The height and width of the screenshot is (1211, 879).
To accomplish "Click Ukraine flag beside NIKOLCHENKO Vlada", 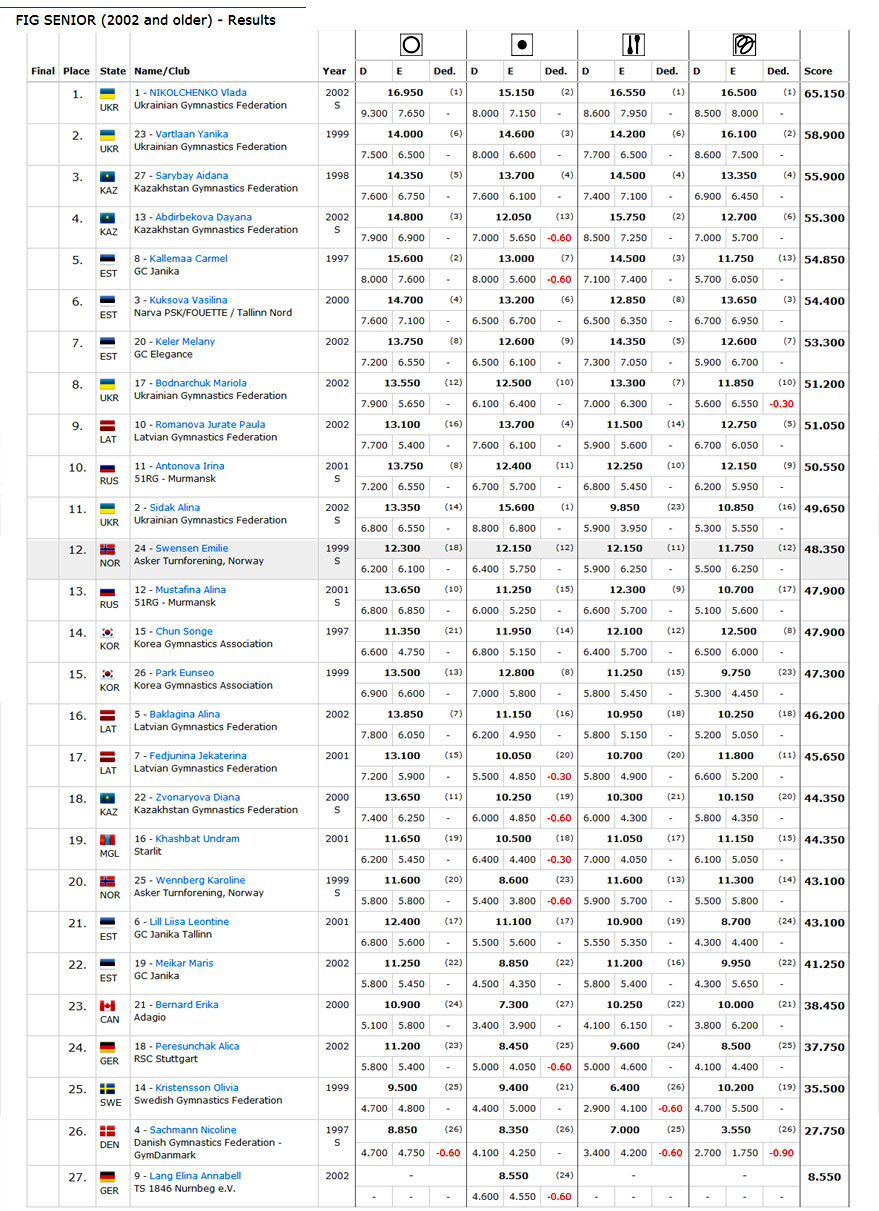I will [x=107, y=93].
